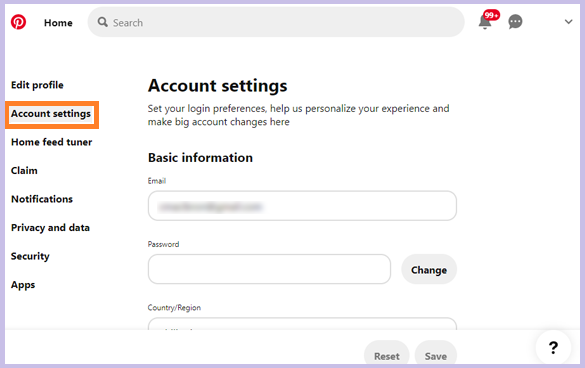
Task: Open Apps settings in sidebar
Action: 23,285
